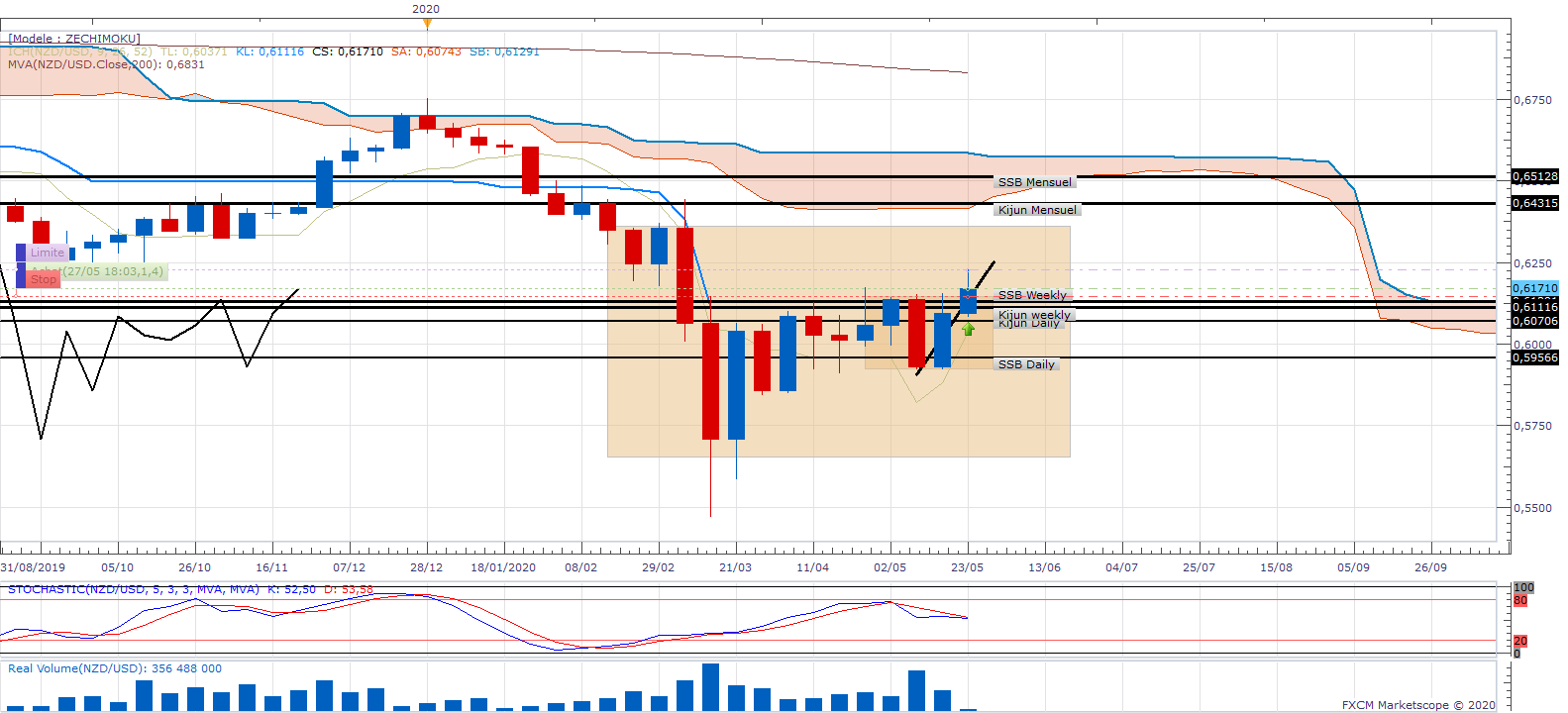Click the 29/02 date label
This screenshot has width=1568, height=713.
[x=658, y=567]
